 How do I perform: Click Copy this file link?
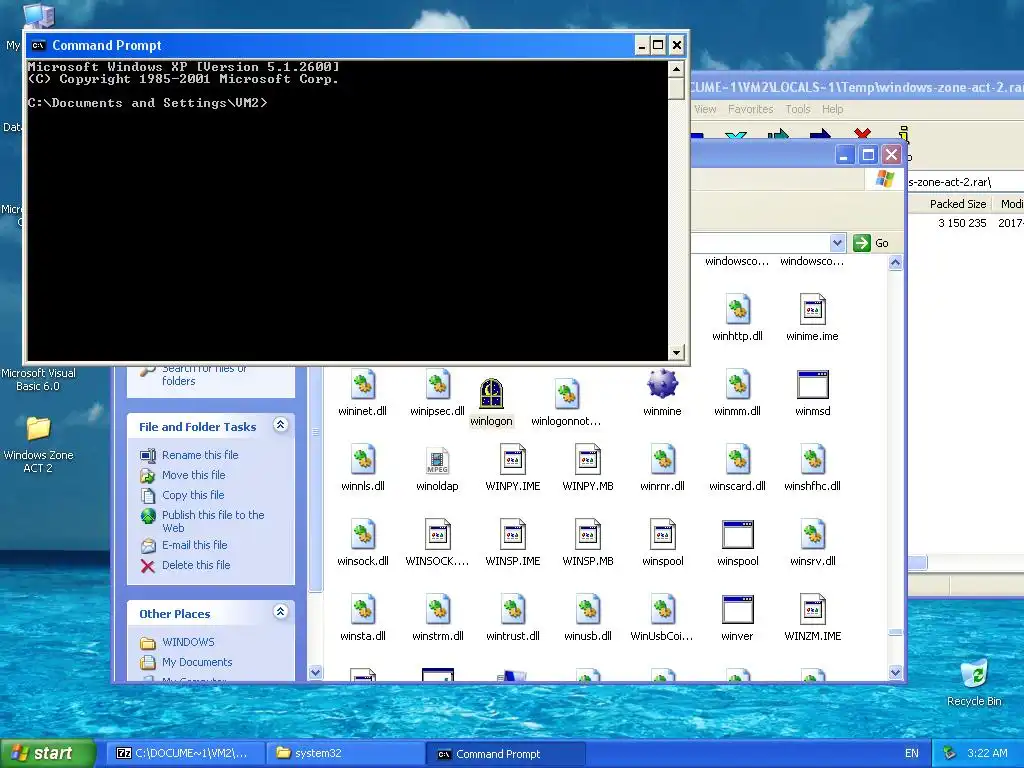click(x=193, y=495)
